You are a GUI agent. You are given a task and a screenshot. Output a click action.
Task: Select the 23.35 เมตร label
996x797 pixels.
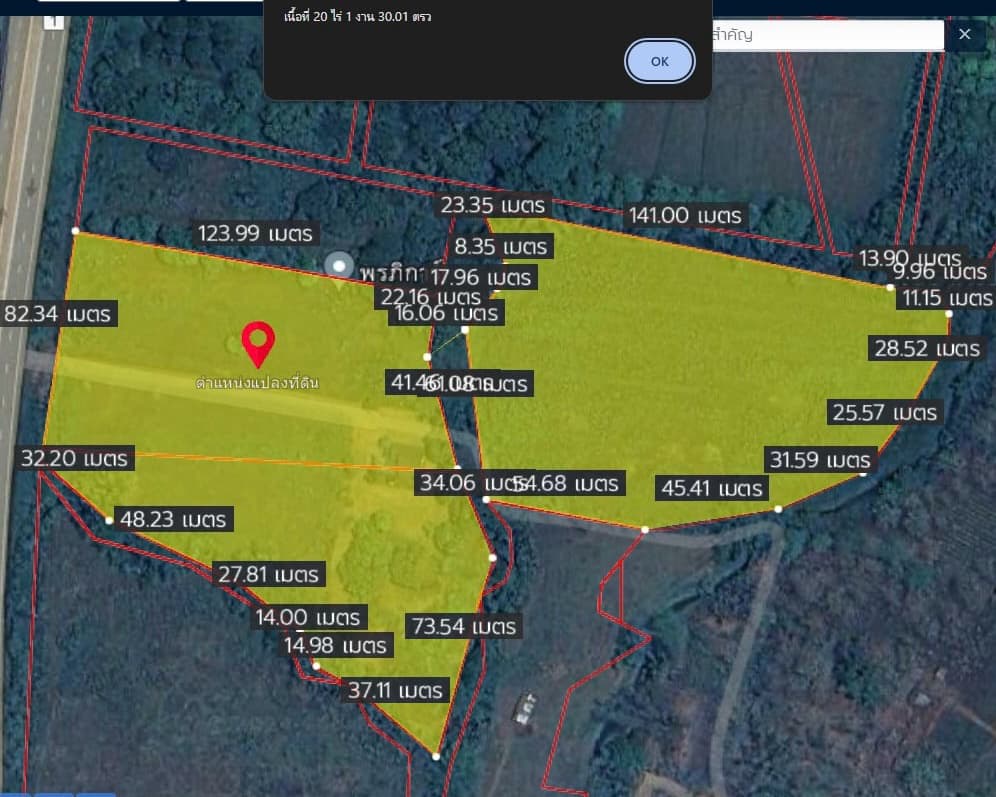tap(494, 206)
